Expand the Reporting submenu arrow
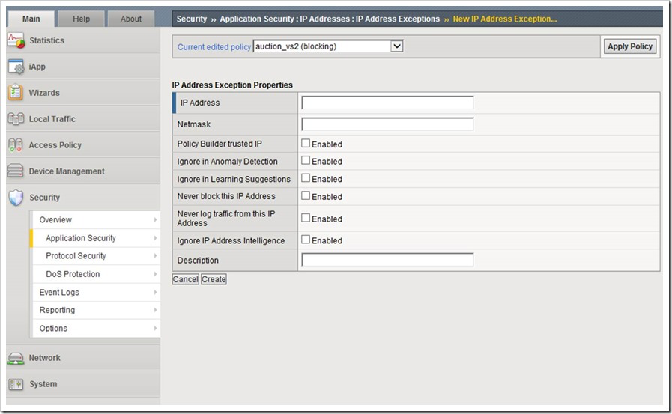The height and width of the screenshot is (414, 672). click(x=155, y=310)
